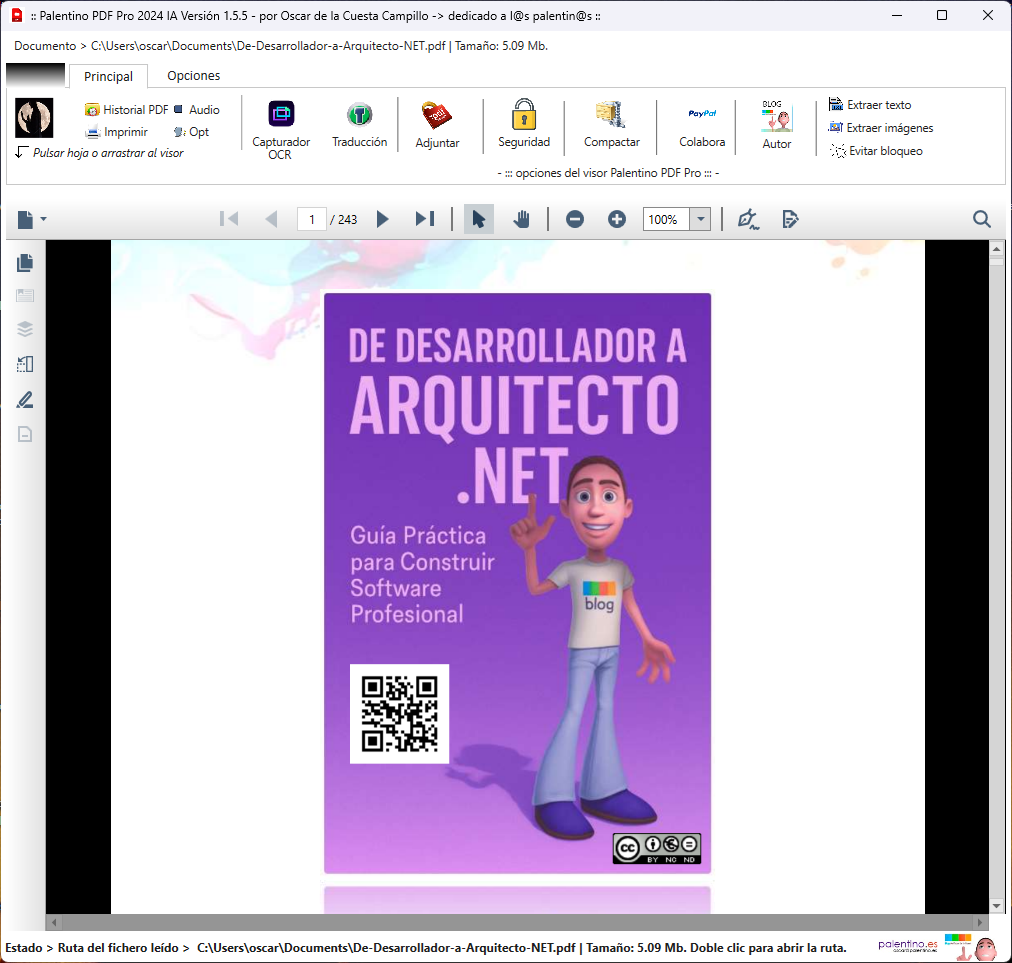Switch to the Opciones tab
The height and width of the screenshot is (963, 1012).
(193, 76)
